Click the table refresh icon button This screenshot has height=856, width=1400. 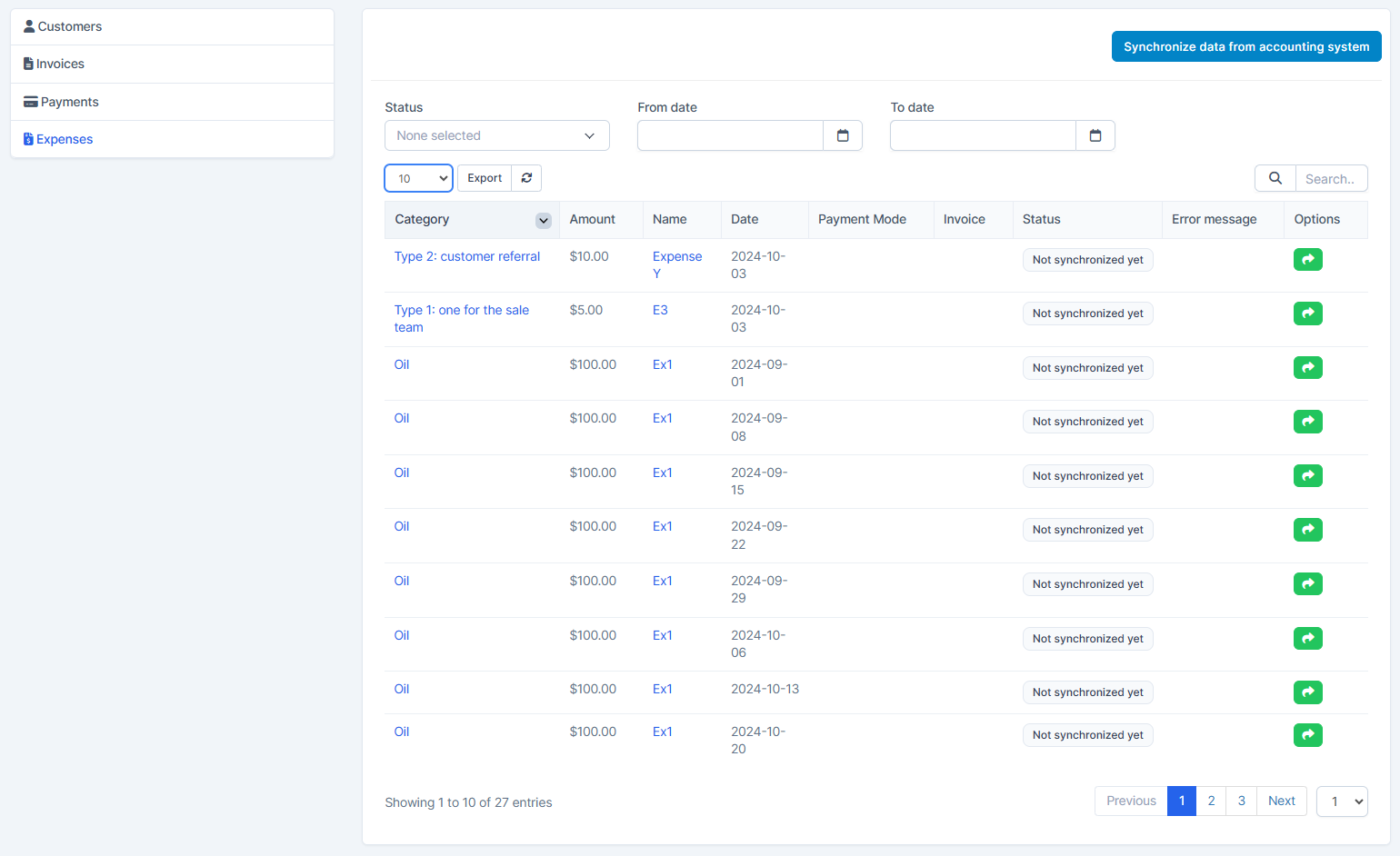pyautogui.click(x=526, y=178)
